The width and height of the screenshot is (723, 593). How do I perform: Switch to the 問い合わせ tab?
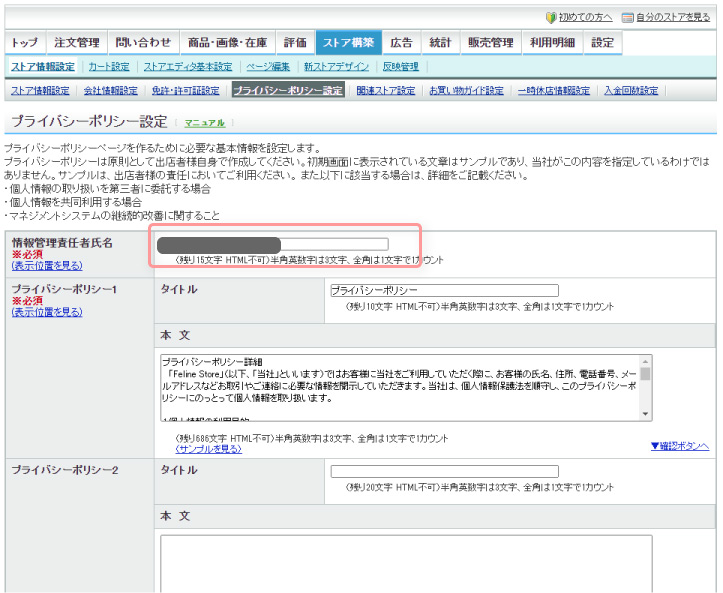click(x=143, y=43)
